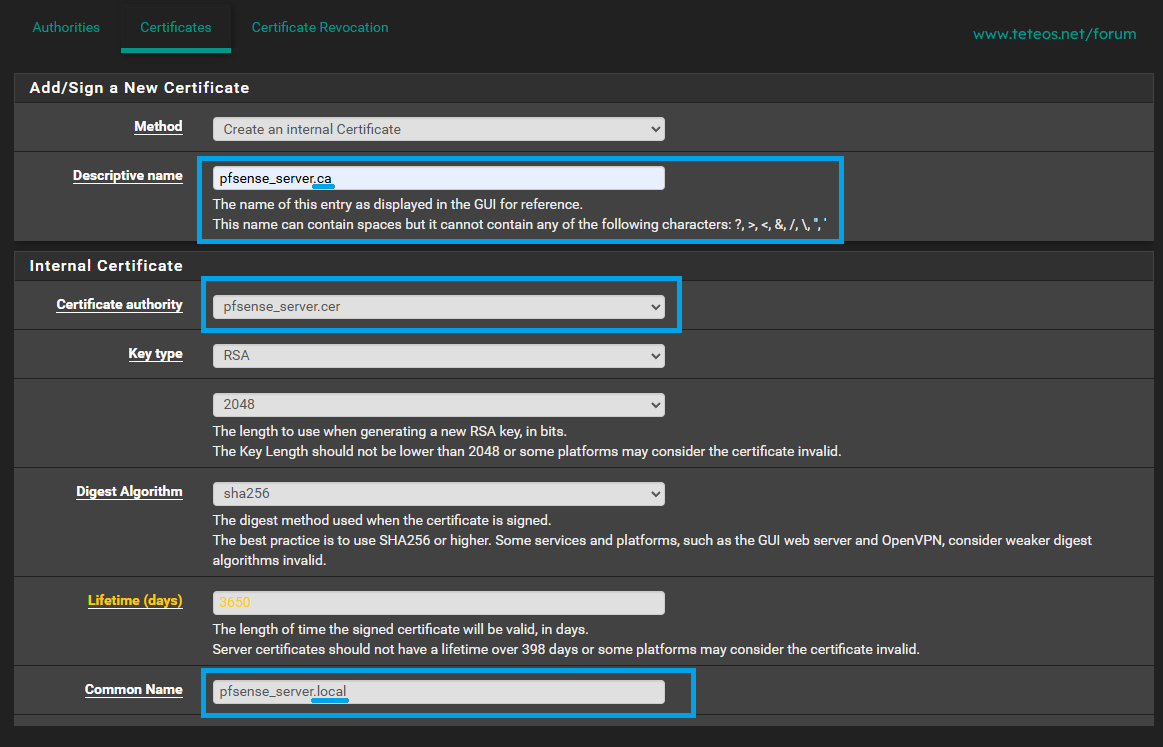Click the Lifetime (days) label
Image resolution: width=1163 pixels, height=747 pixels.
(x=135, y=600)
